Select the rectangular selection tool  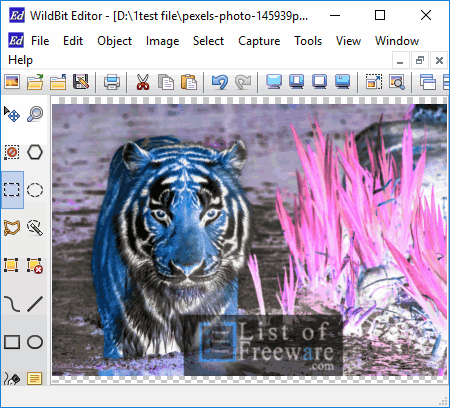[x=12, y=190]
